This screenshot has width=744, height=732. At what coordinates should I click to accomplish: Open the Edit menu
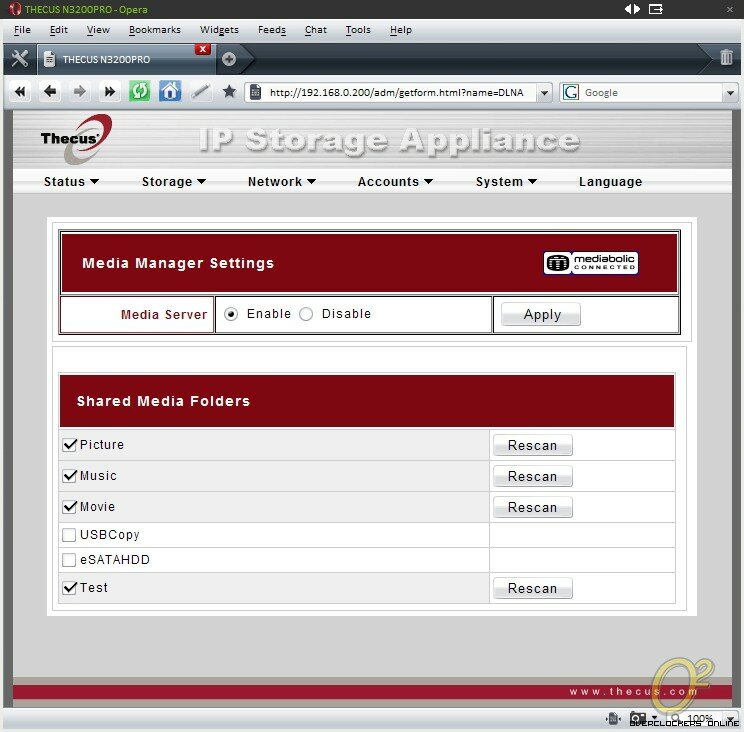coord(59,30)
